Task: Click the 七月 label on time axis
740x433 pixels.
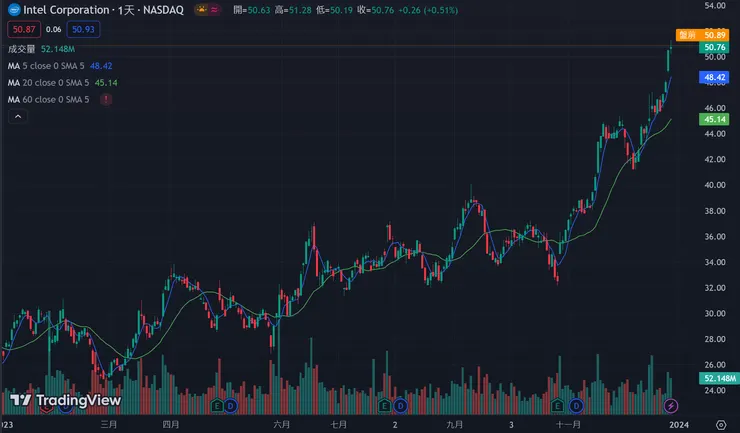Action: pyautogui.click(x=338, y=425)
